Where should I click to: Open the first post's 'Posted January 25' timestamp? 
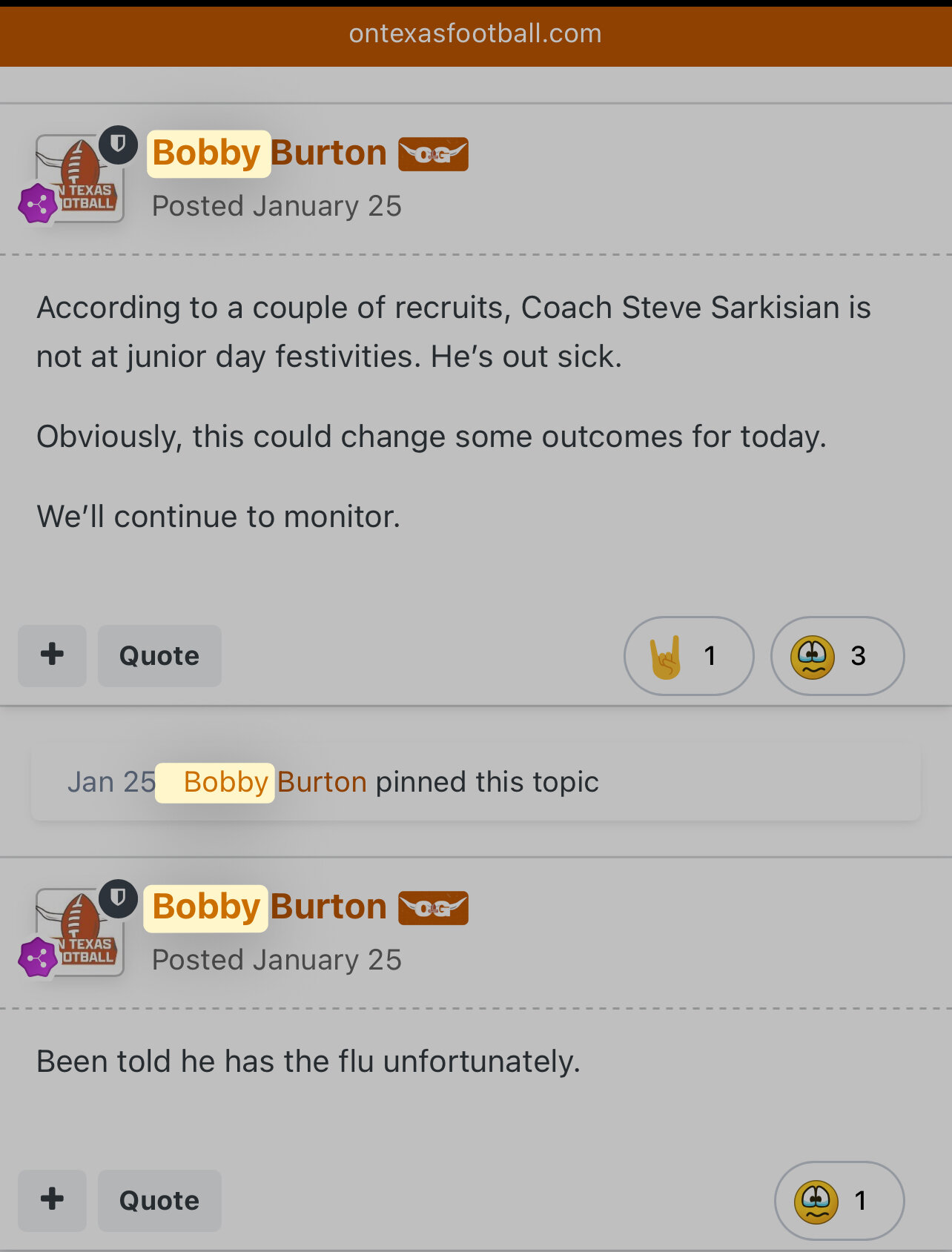tap(277, 206)
